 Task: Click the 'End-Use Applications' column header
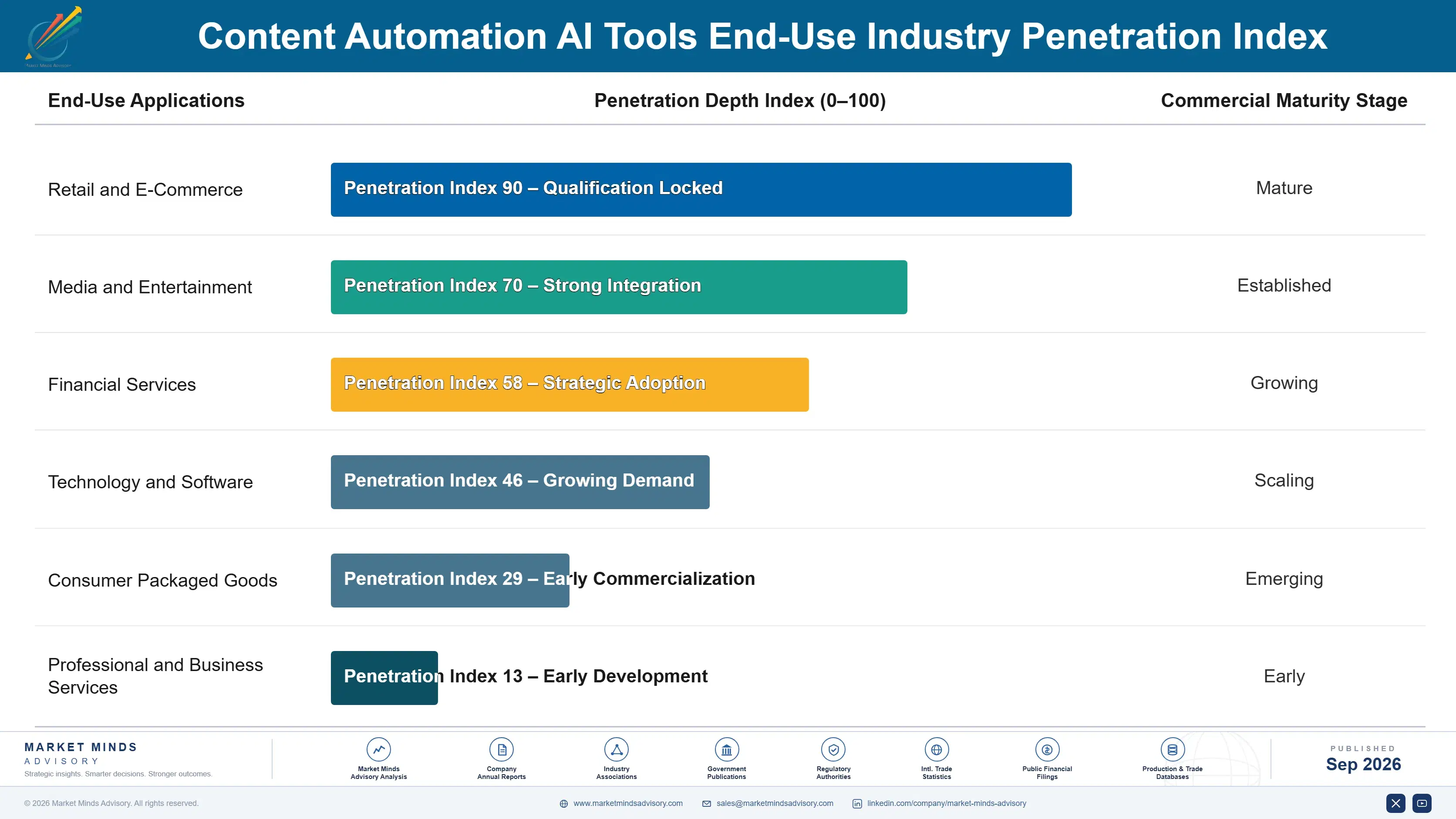(x=146, y=101)
